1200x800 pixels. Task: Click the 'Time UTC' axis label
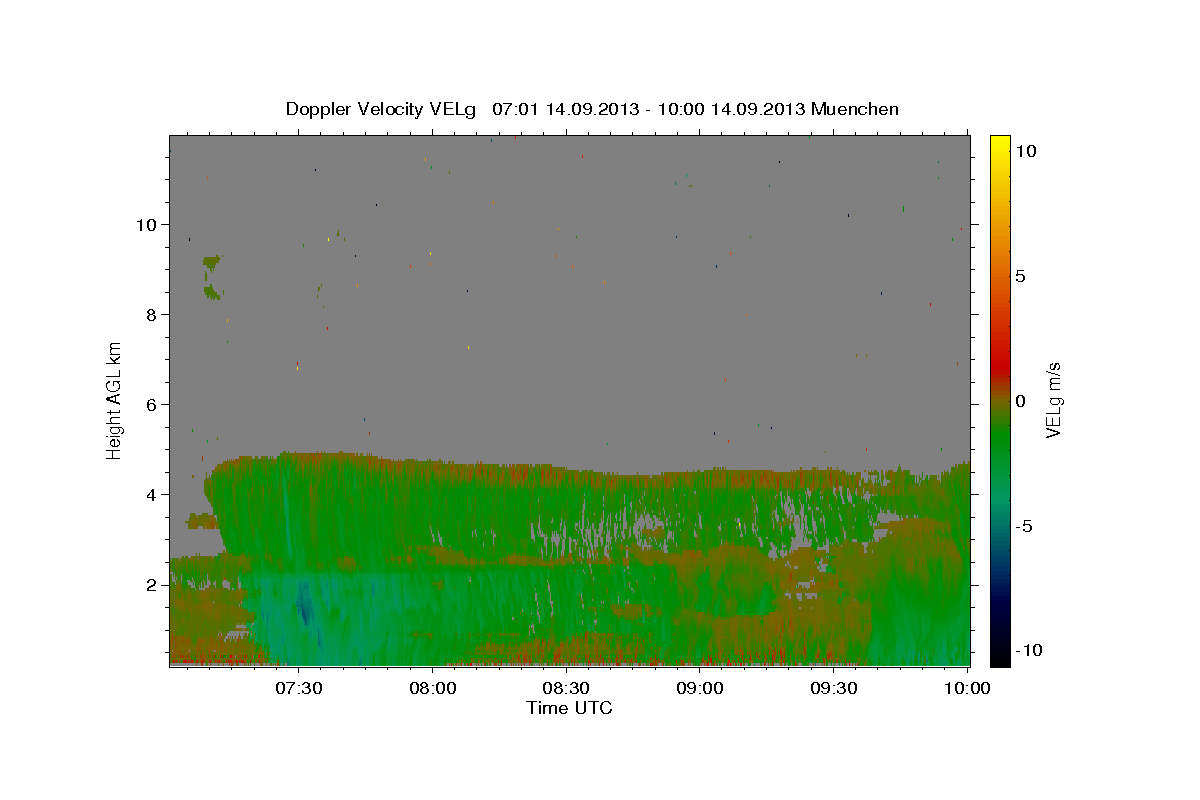pos(569,708)
